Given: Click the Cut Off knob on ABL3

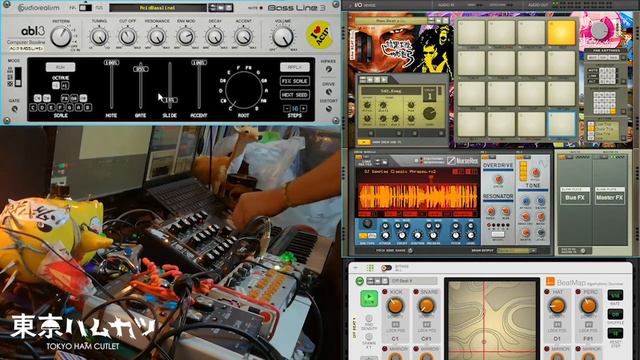Looking at the screenshot, I should pyautogui.click(x=127, y=37).
